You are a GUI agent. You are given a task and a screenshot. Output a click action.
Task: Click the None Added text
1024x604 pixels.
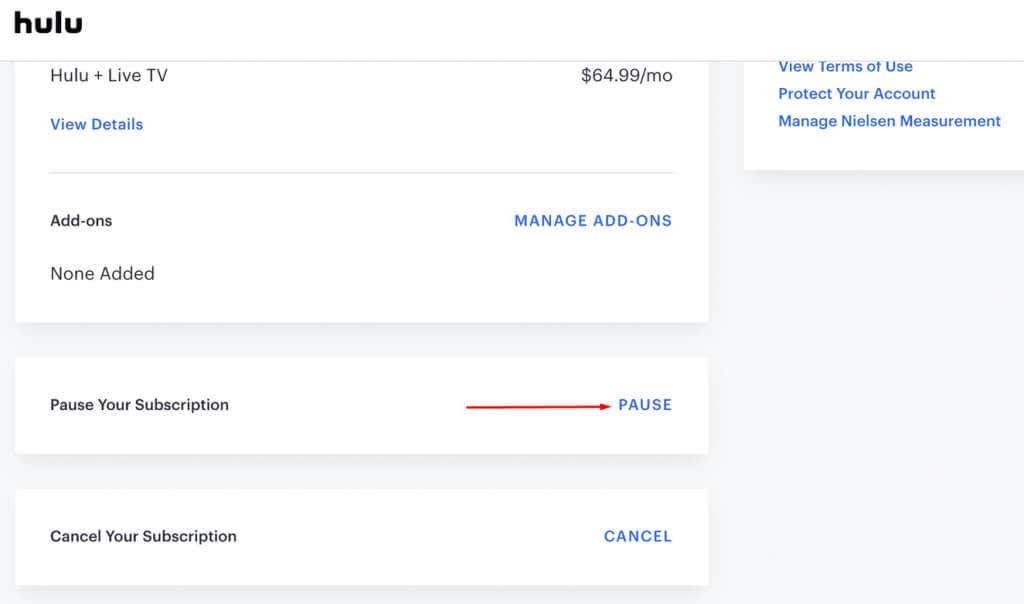tap(102, 273)
